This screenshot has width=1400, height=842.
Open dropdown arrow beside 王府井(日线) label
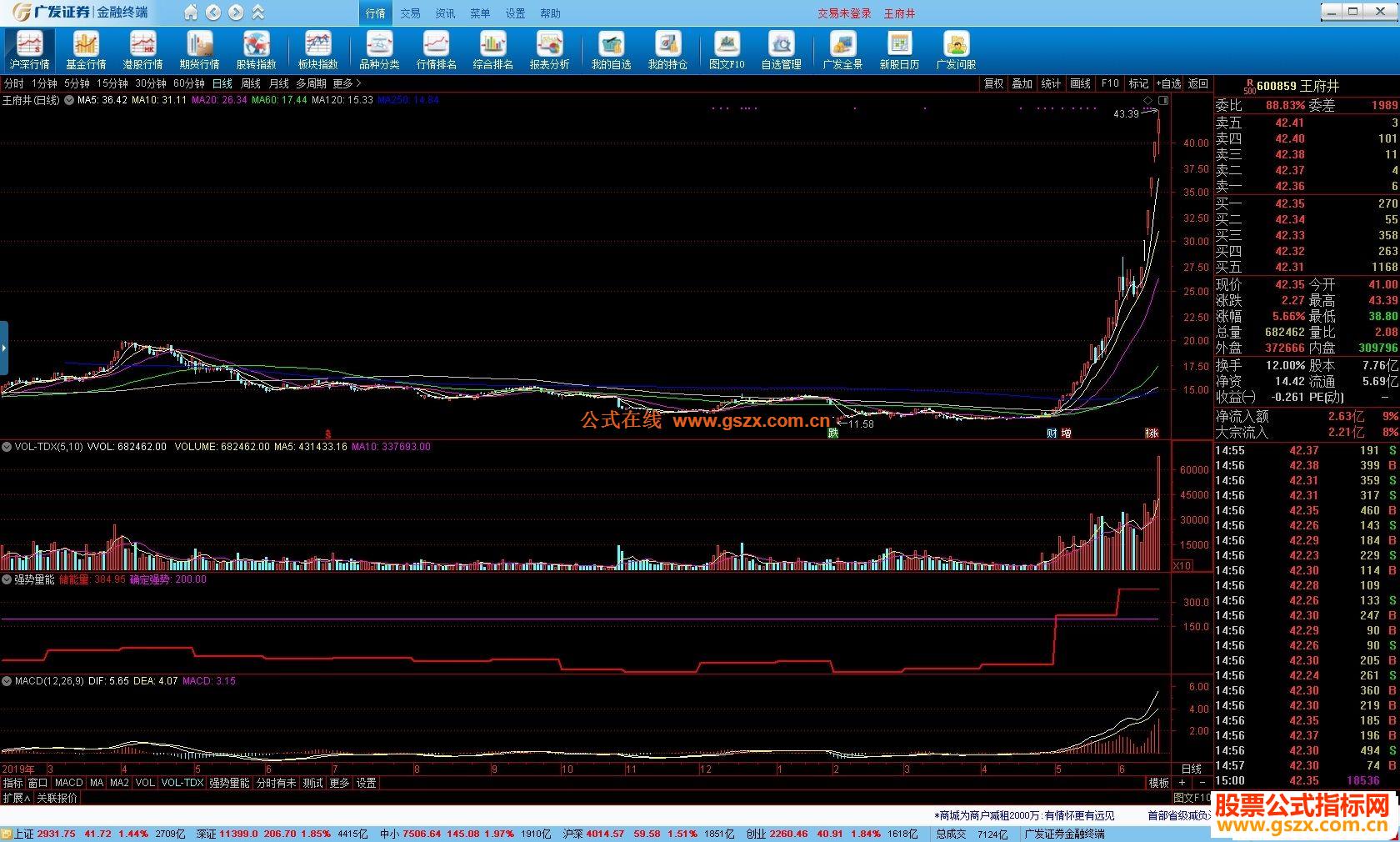69,100
